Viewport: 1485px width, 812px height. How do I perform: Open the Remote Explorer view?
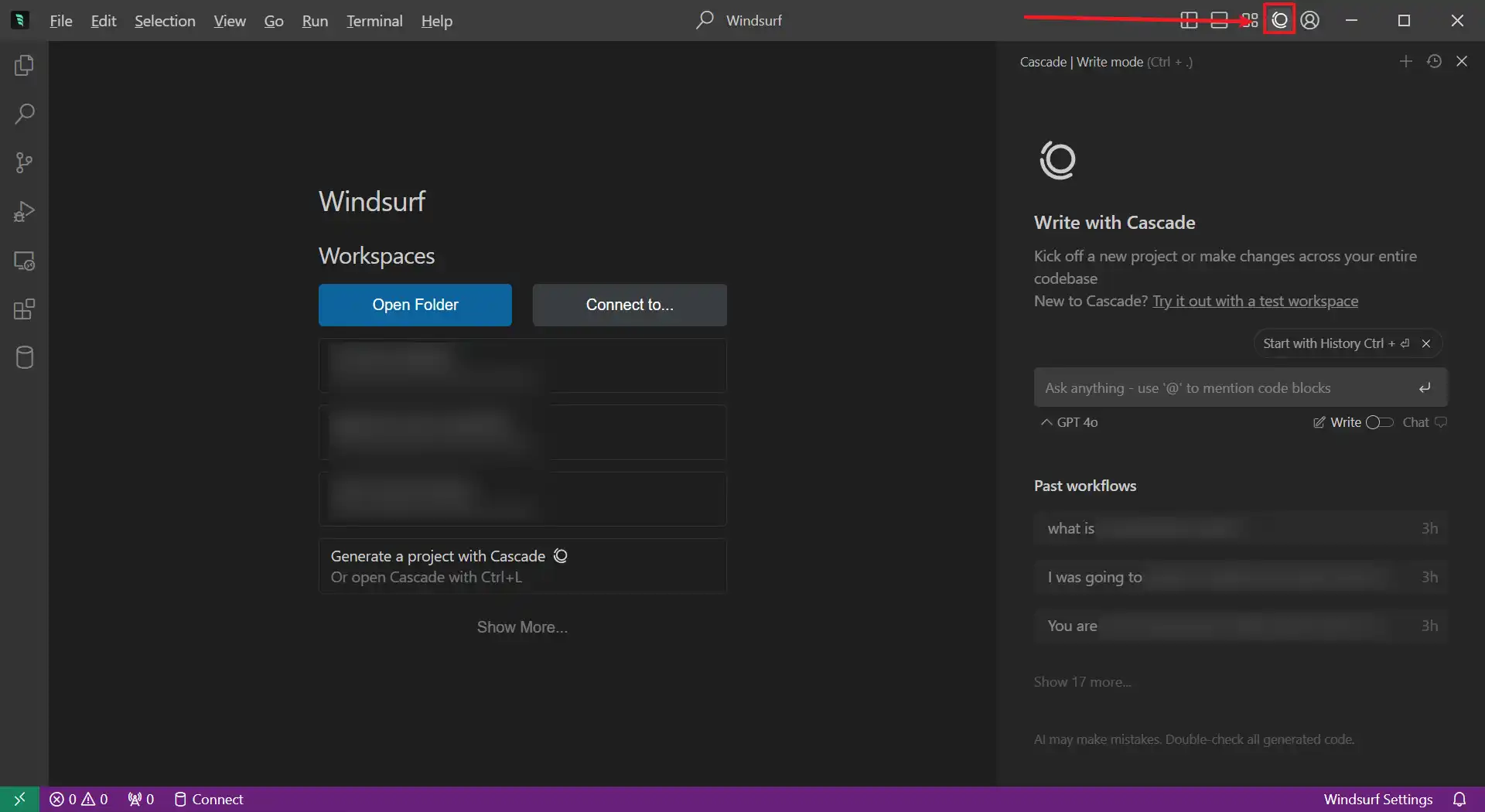coord(24,261)
